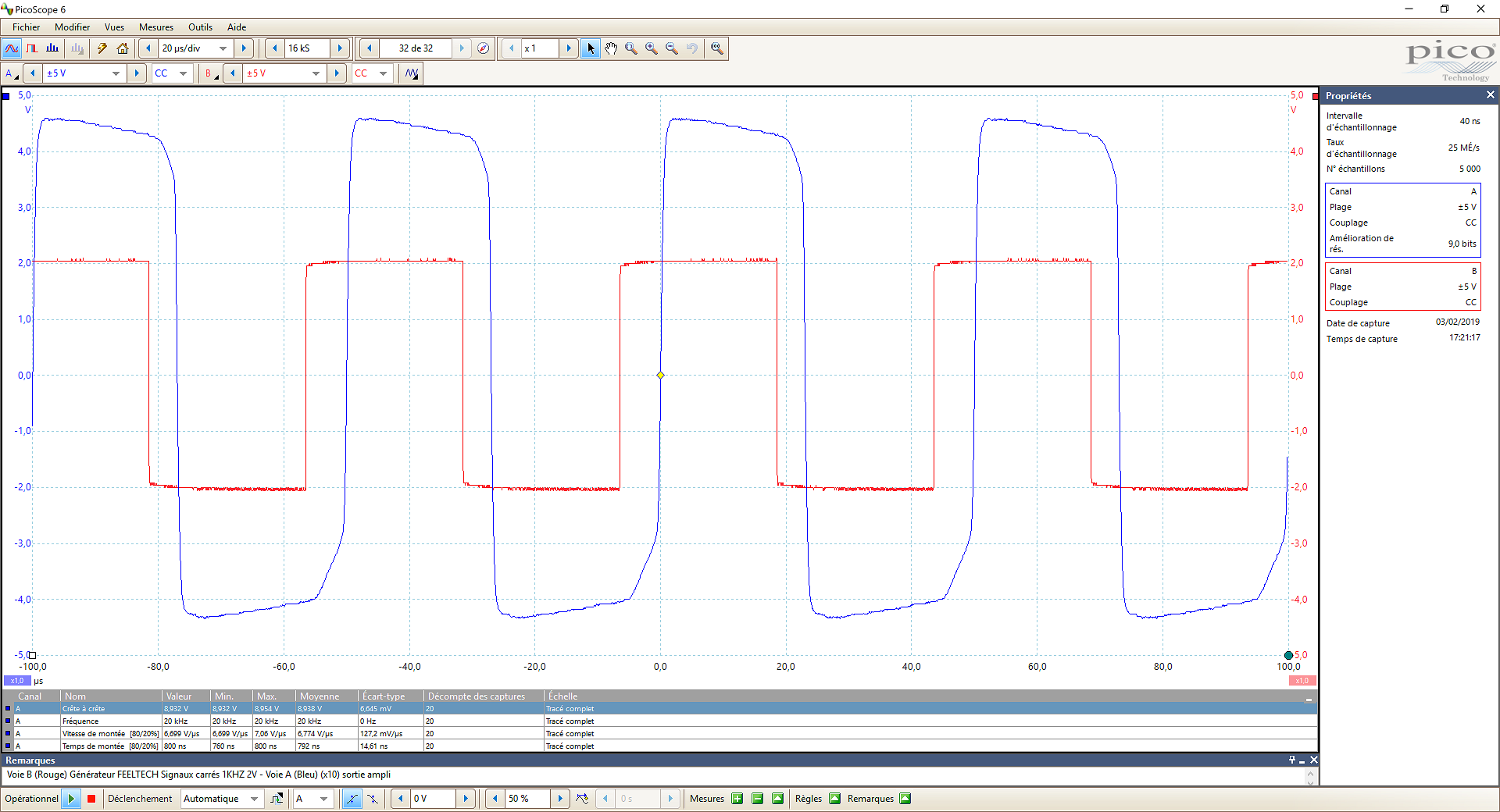
Task: Open the buffer navigator compass icon
Action: [484, 48]
